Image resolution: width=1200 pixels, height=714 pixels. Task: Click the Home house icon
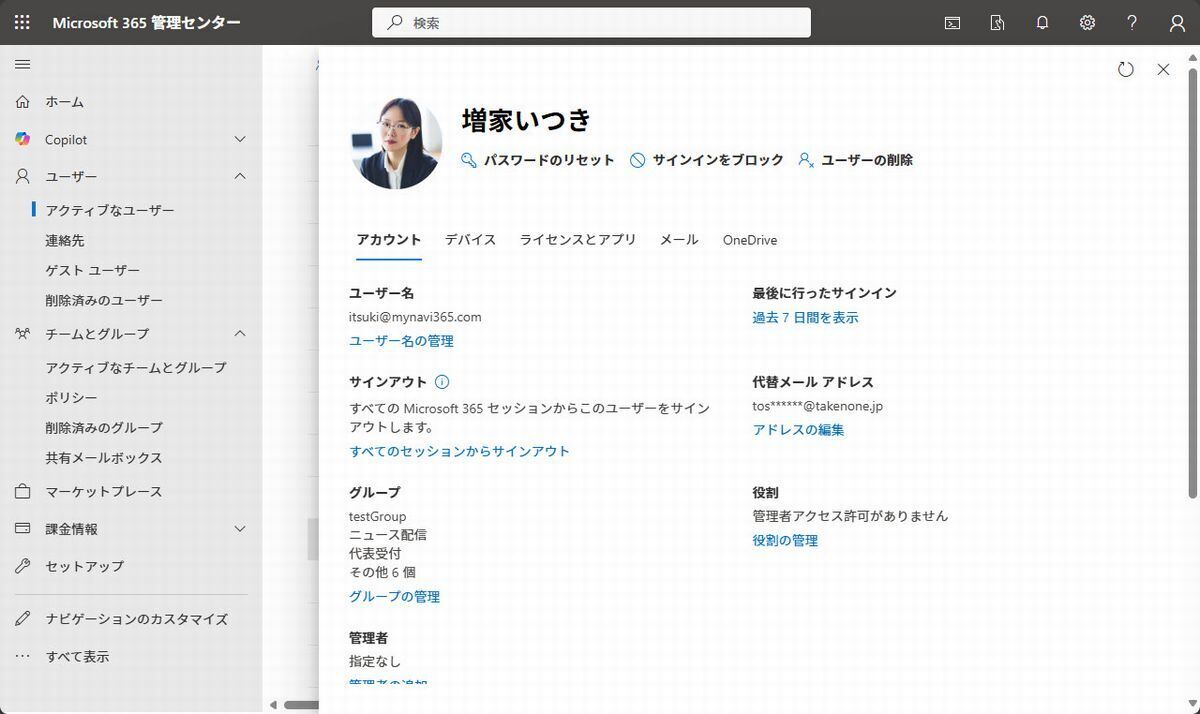coord(22,102)
